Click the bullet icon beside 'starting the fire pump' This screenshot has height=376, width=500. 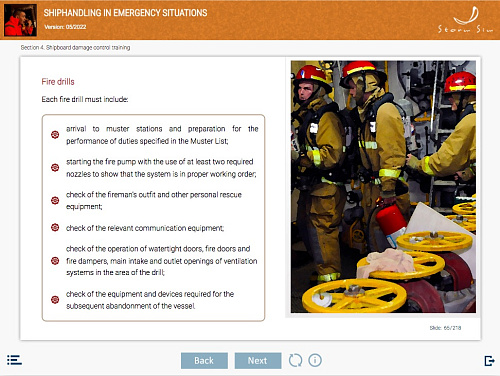[55, 167]
